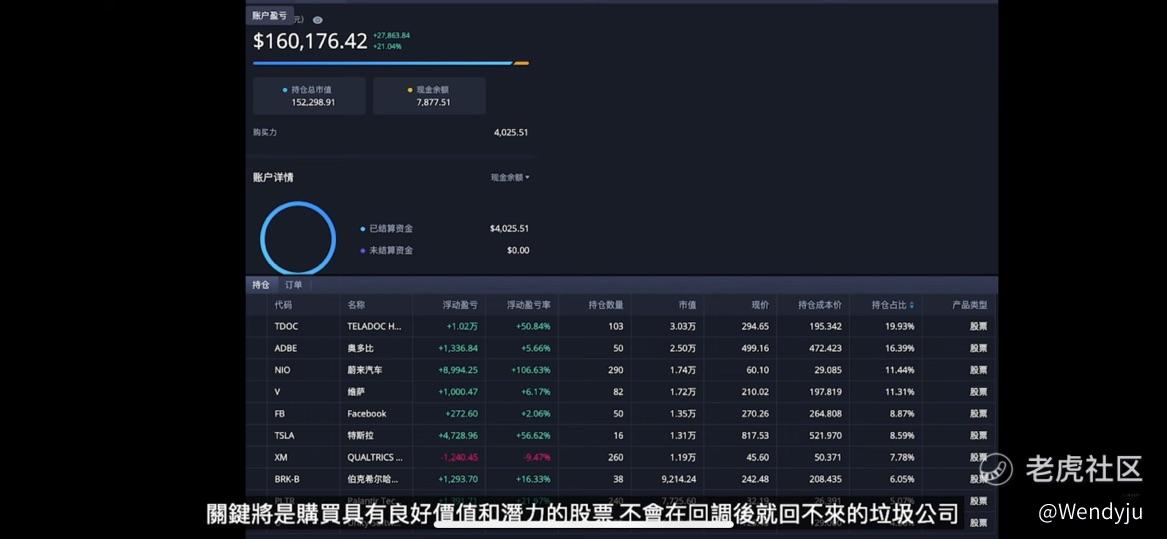Switch to the 订单 tab
The width and height of the screenshot is (1167, 539).
point(293,284)
